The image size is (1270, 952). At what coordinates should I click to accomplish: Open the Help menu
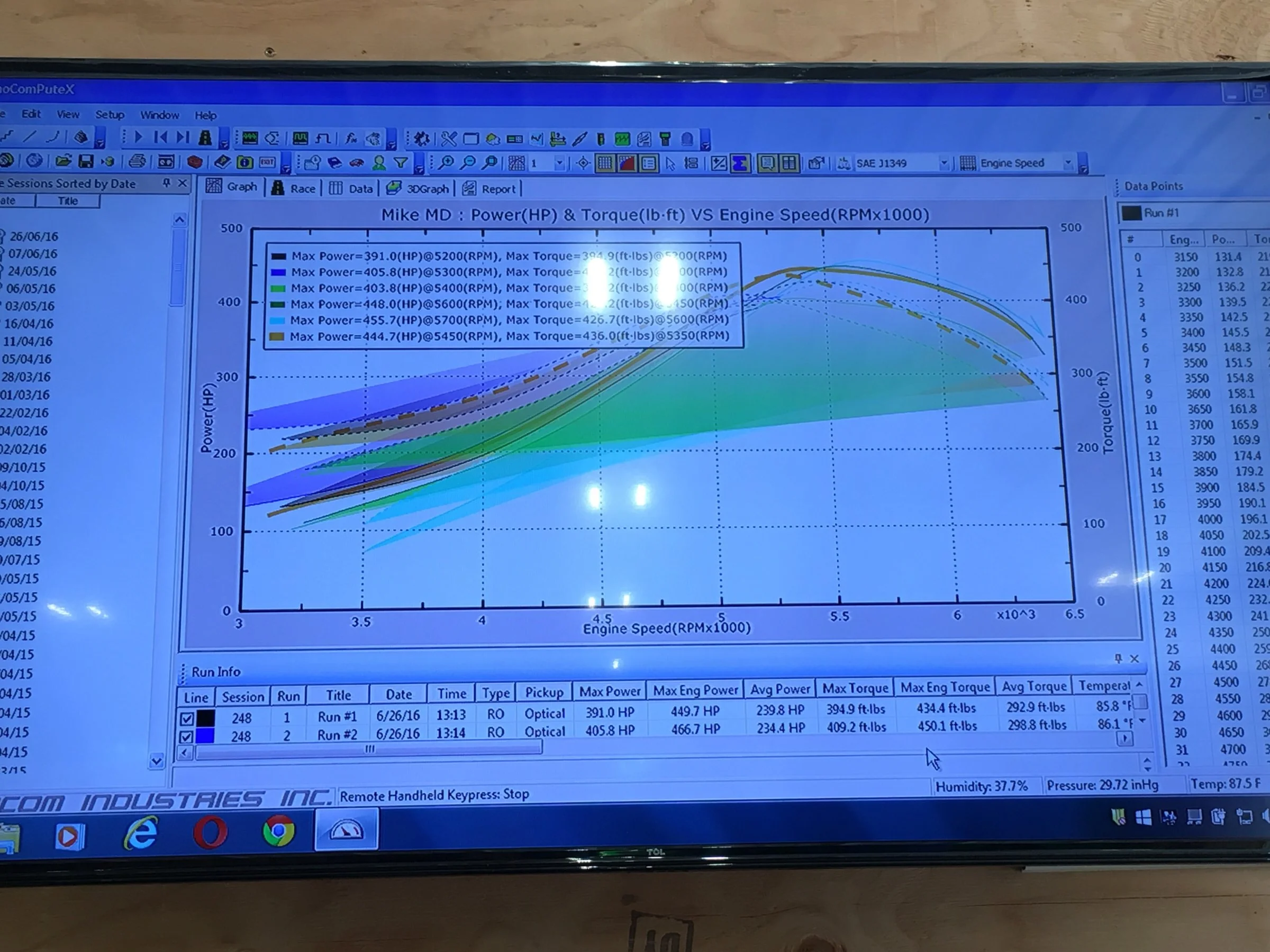click(x=205, y=115)
